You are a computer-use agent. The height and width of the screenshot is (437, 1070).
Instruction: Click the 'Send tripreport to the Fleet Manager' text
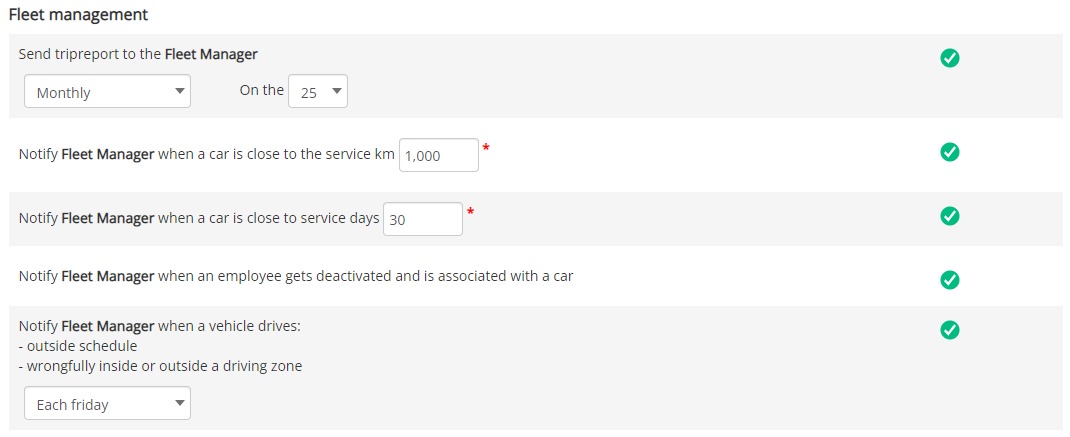point(138,55)
